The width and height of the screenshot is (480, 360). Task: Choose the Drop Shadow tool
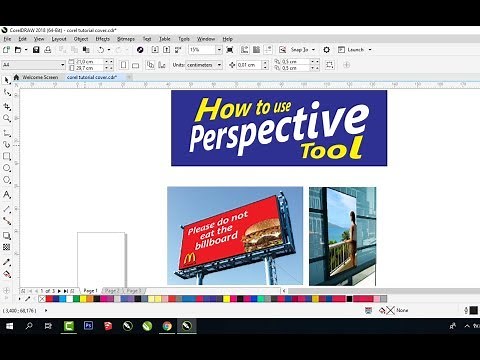[x=7, y=236]
